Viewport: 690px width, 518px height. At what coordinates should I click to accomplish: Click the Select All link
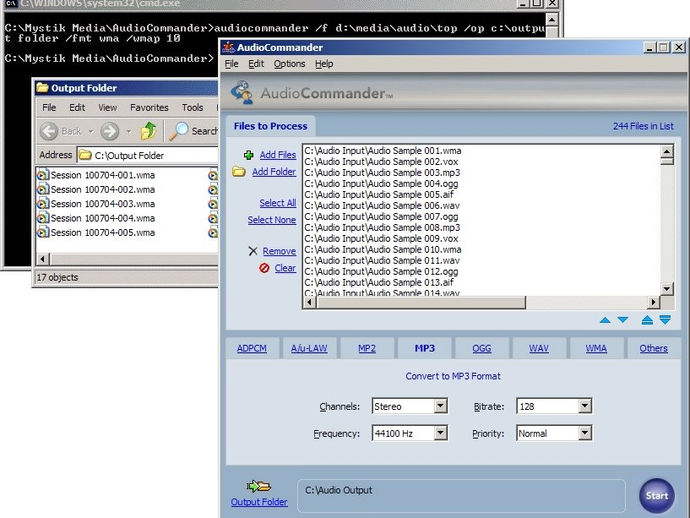[278, 203]
